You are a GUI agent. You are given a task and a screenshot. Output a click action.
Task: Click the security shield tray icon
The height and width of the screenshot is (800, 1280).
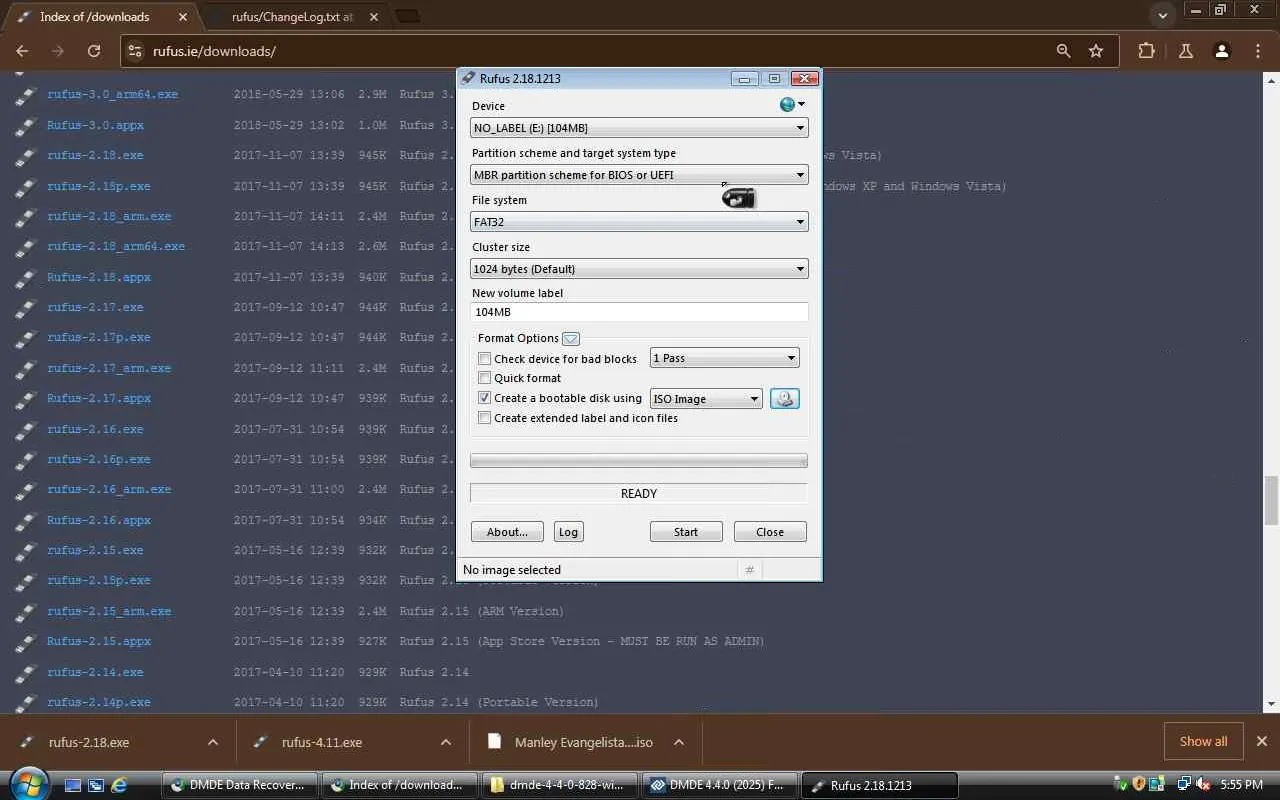[1138, 785]
